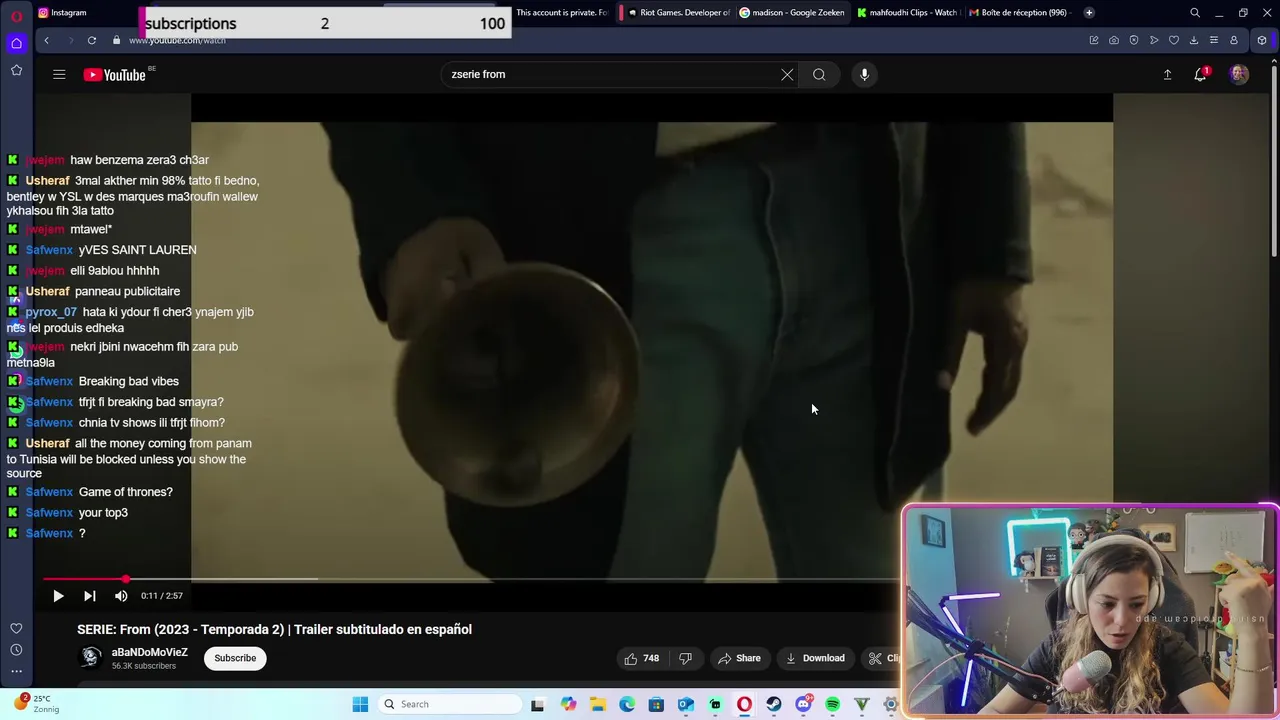
Task: Open the browser profile icon
Action: tap(1234, 40)
